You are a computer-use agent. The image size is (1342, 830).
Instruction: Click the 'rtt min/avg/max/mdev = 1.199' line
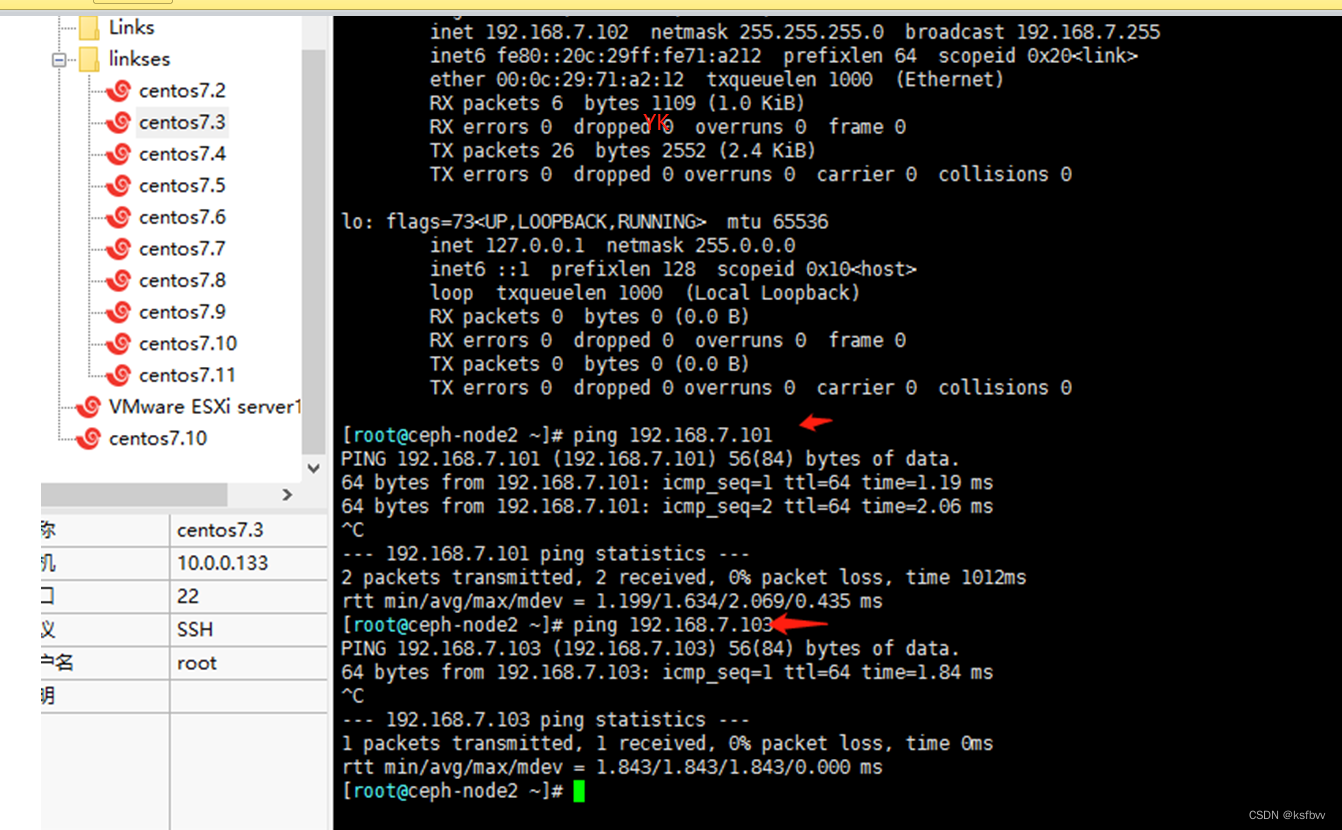(x=612, y=602)
